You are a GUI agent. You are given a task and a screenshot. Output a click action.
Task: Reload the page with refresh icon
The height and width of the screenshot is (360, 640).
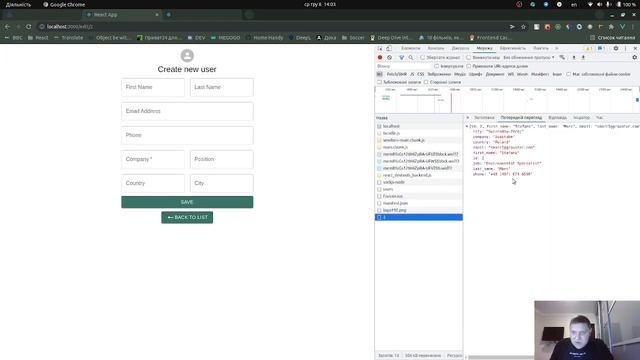coord(29,27)
